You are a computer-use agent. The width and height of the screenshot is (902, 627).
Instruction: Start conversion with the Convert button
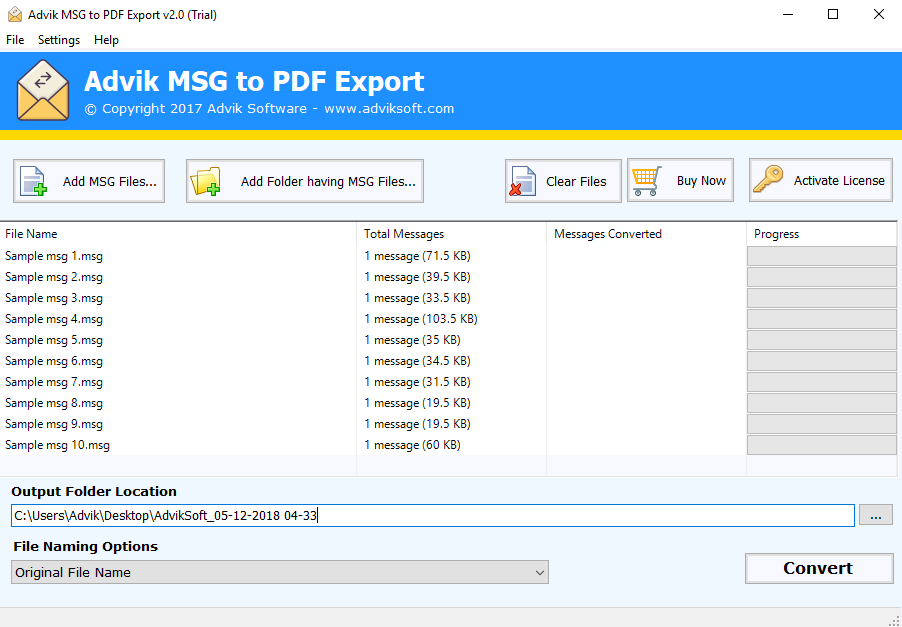click(x=819, y=568)
